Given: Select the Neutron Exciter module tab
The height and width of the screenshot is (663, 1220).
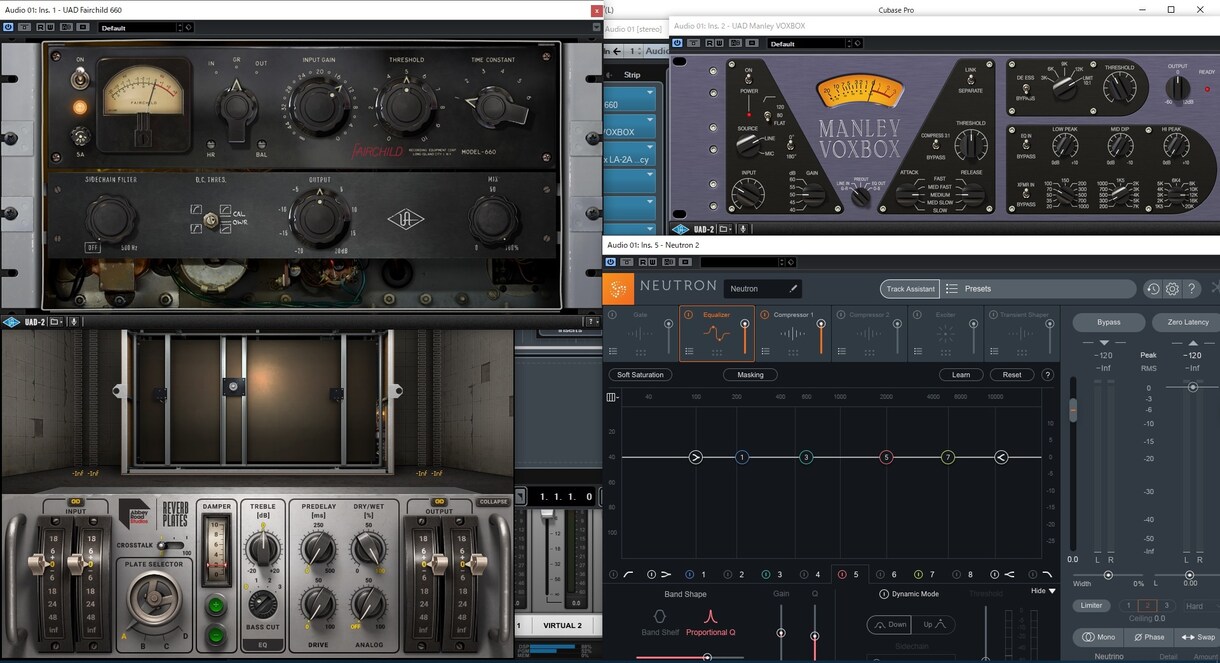Looking at the screenshot, I should click(x=946, y=333).
